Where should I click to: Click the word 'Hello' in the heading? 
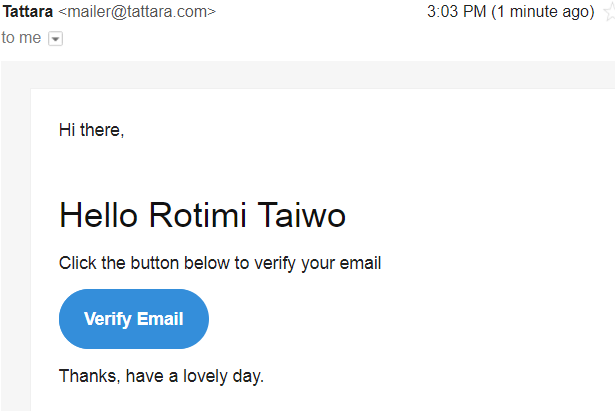pyautogui.click(x=98, y=215)
